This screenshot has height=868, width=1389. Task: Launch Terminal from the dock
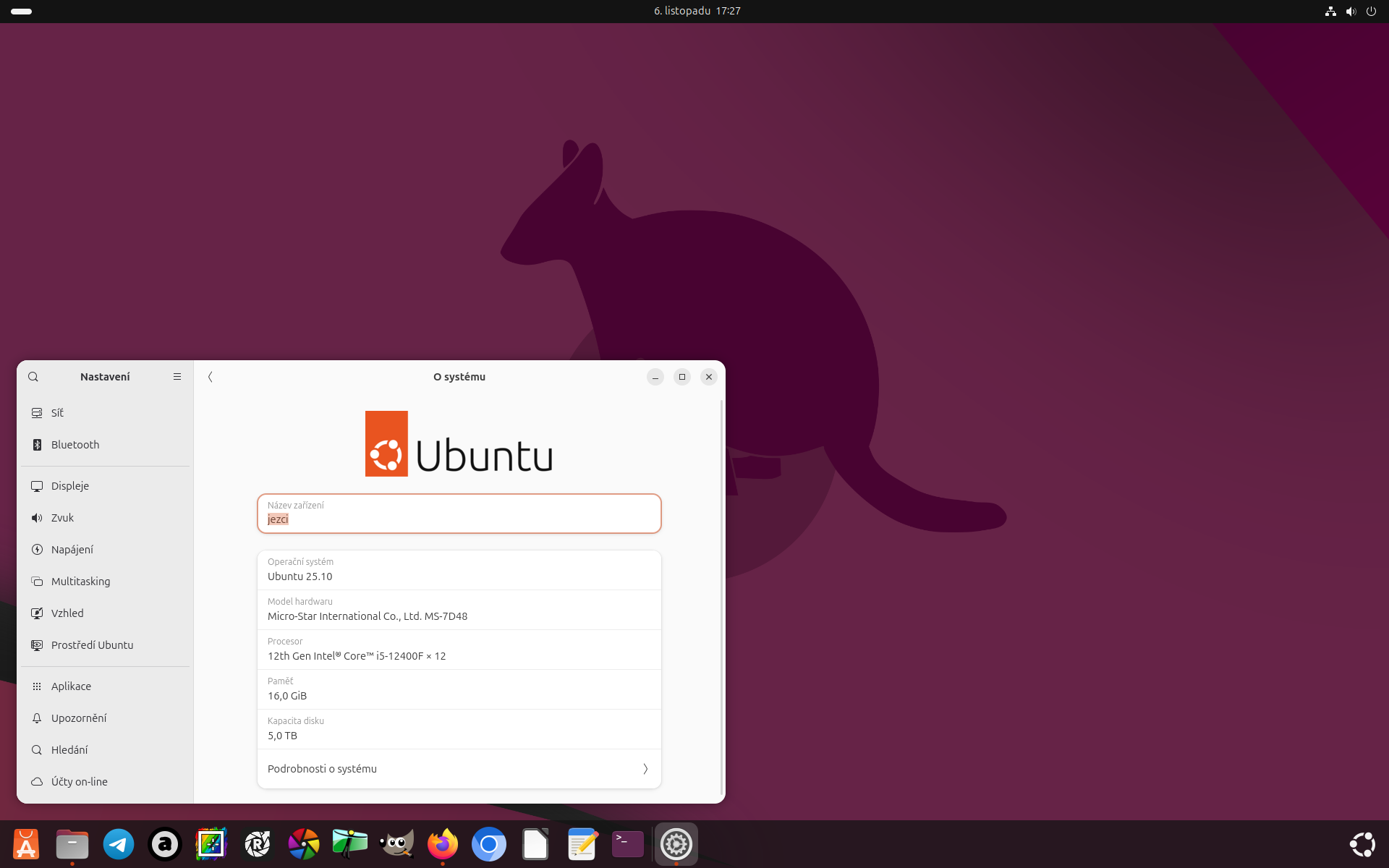[x=628, y=844]
